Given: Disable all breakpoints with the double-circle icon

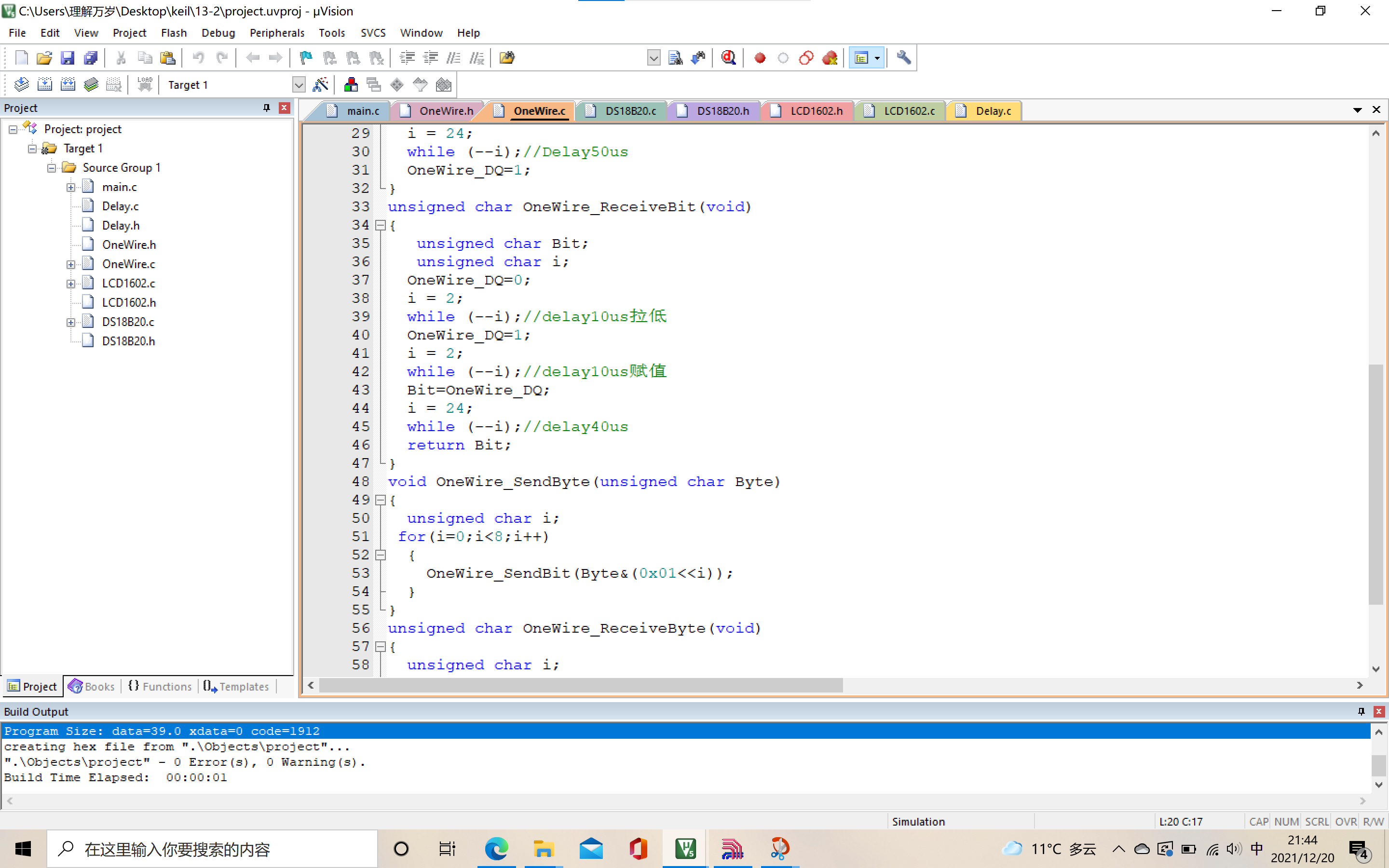Looking at the screenshot, I should pos(806,58).
